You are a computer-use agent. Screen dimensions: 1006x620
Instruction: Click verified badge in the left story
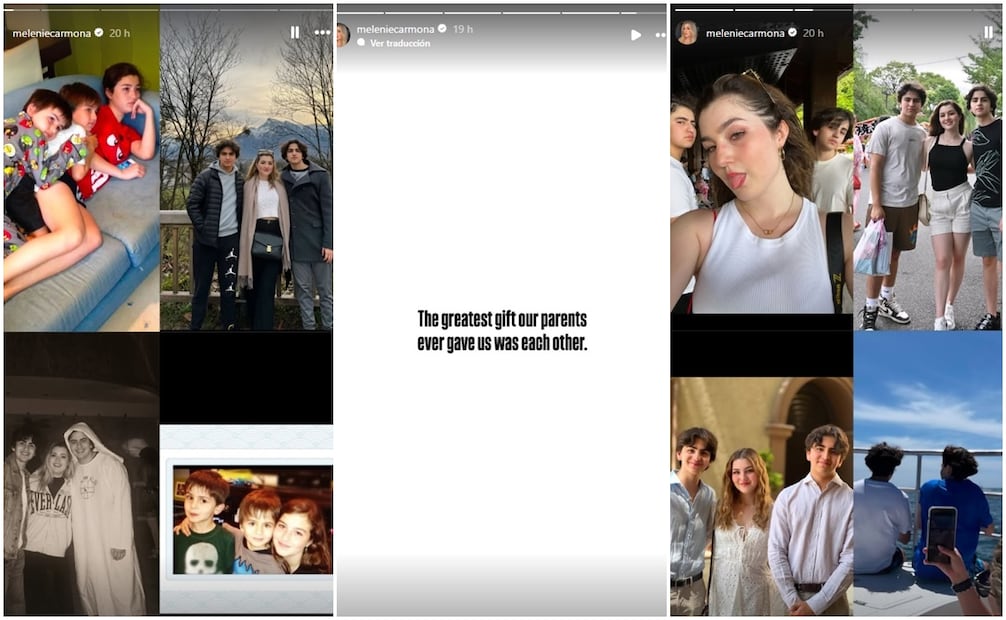99,33
